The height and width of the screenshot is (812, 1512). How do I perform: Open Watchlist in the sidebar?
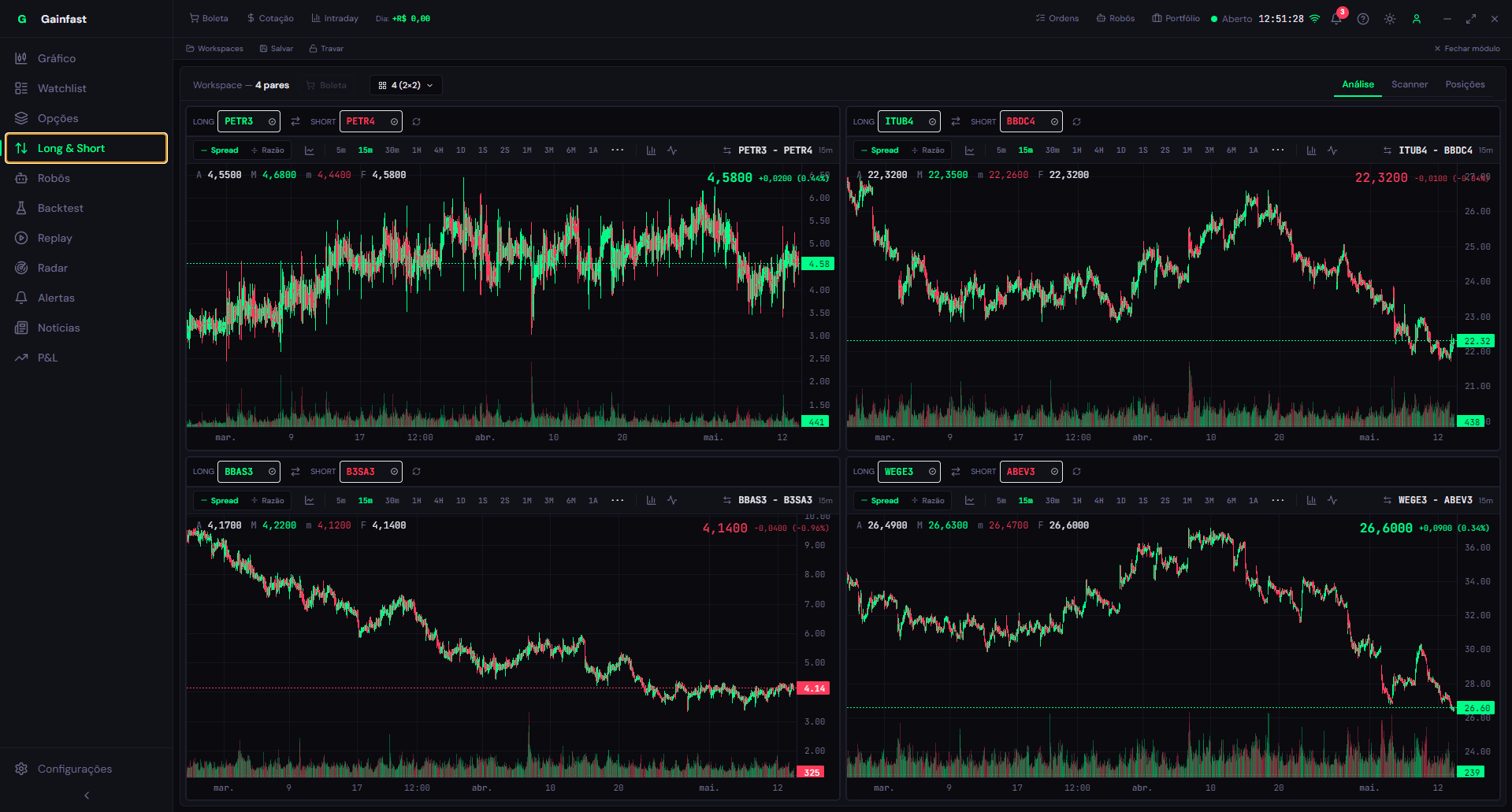pos(87,88)
